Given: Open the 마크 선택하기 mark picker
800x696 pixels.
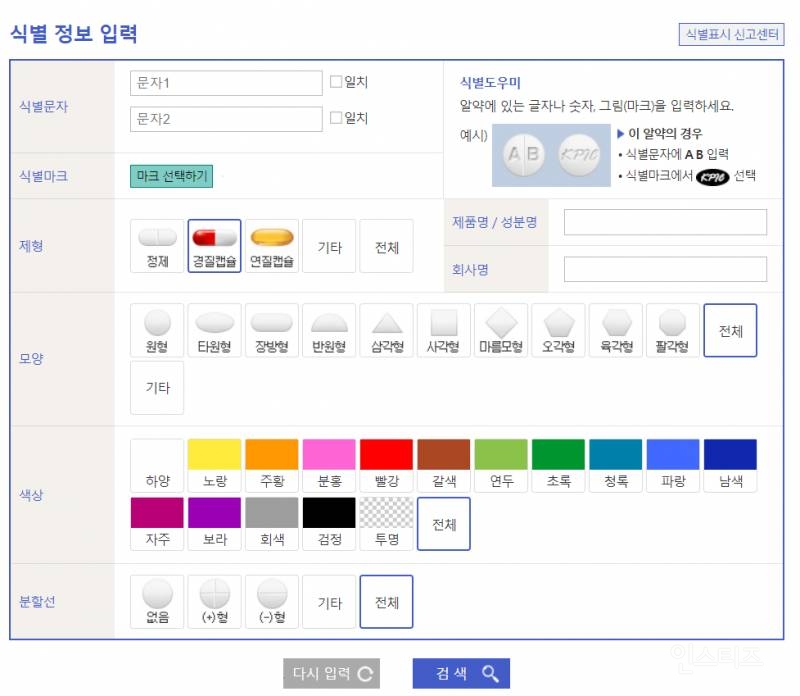Looking at the screenshot, I should click(x=171, y=177).
